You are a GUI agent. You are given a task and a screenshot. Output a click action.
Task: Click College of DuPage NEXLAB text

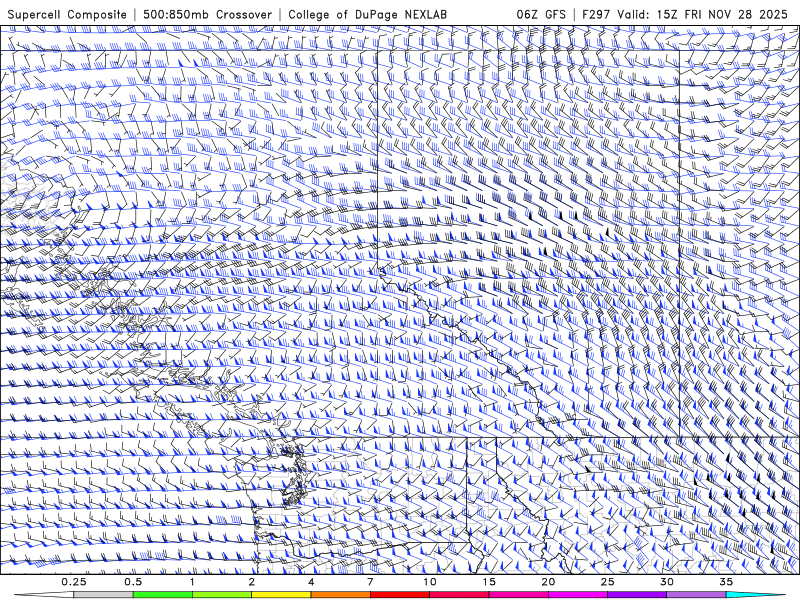coord(367,14)
